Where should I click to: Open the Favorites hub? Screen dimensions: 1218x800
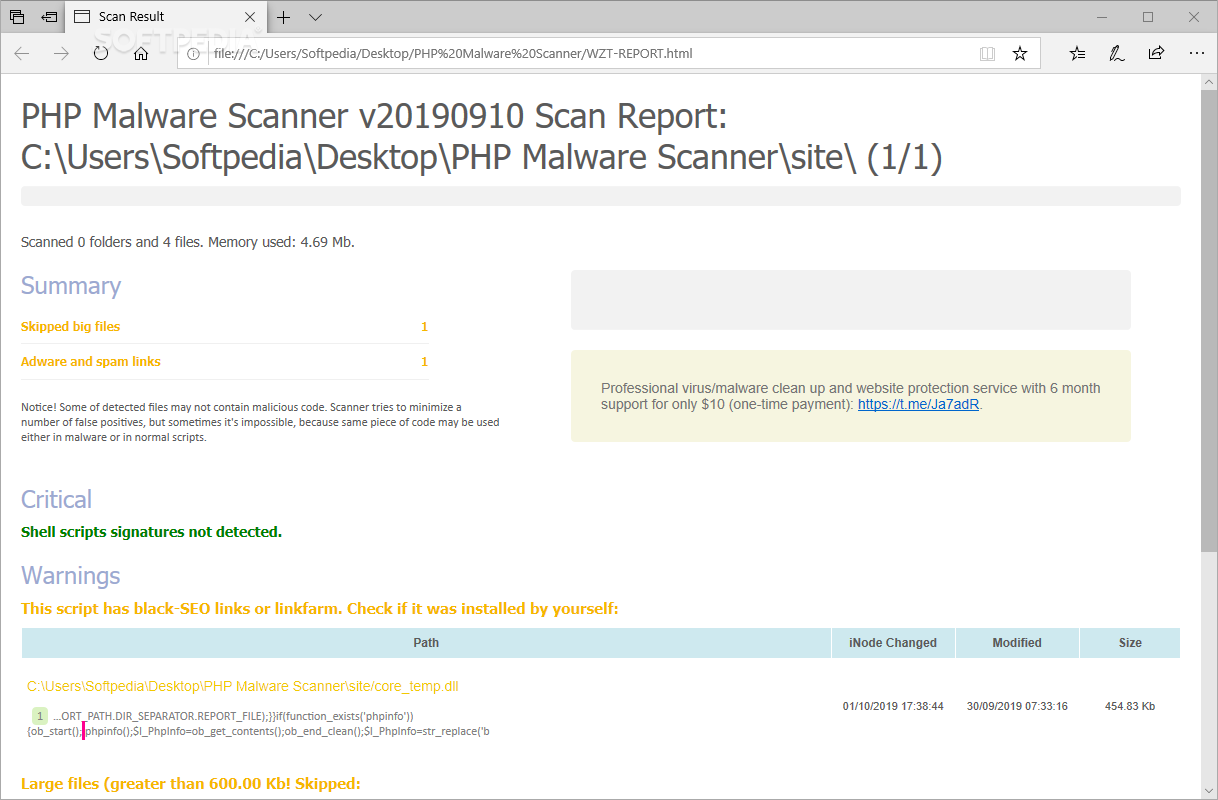pyautogui.click(x=1077, y=54)
